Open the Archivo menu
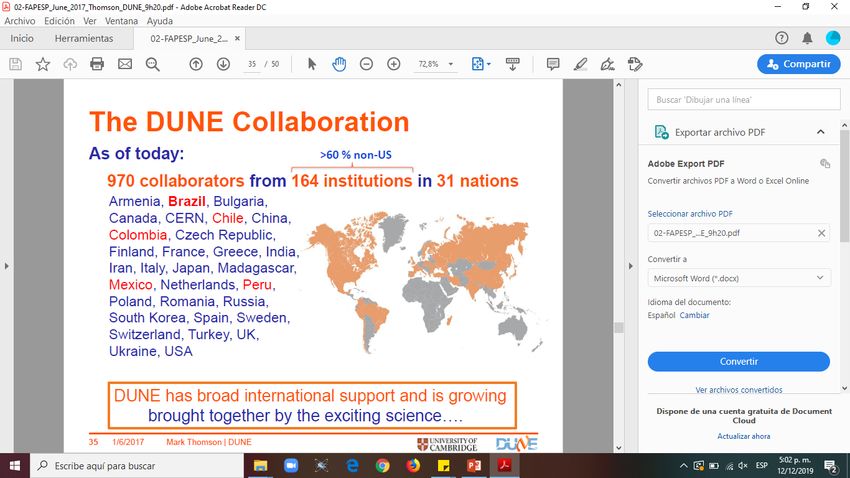This screenshot has width=850, height=478. 20,21
